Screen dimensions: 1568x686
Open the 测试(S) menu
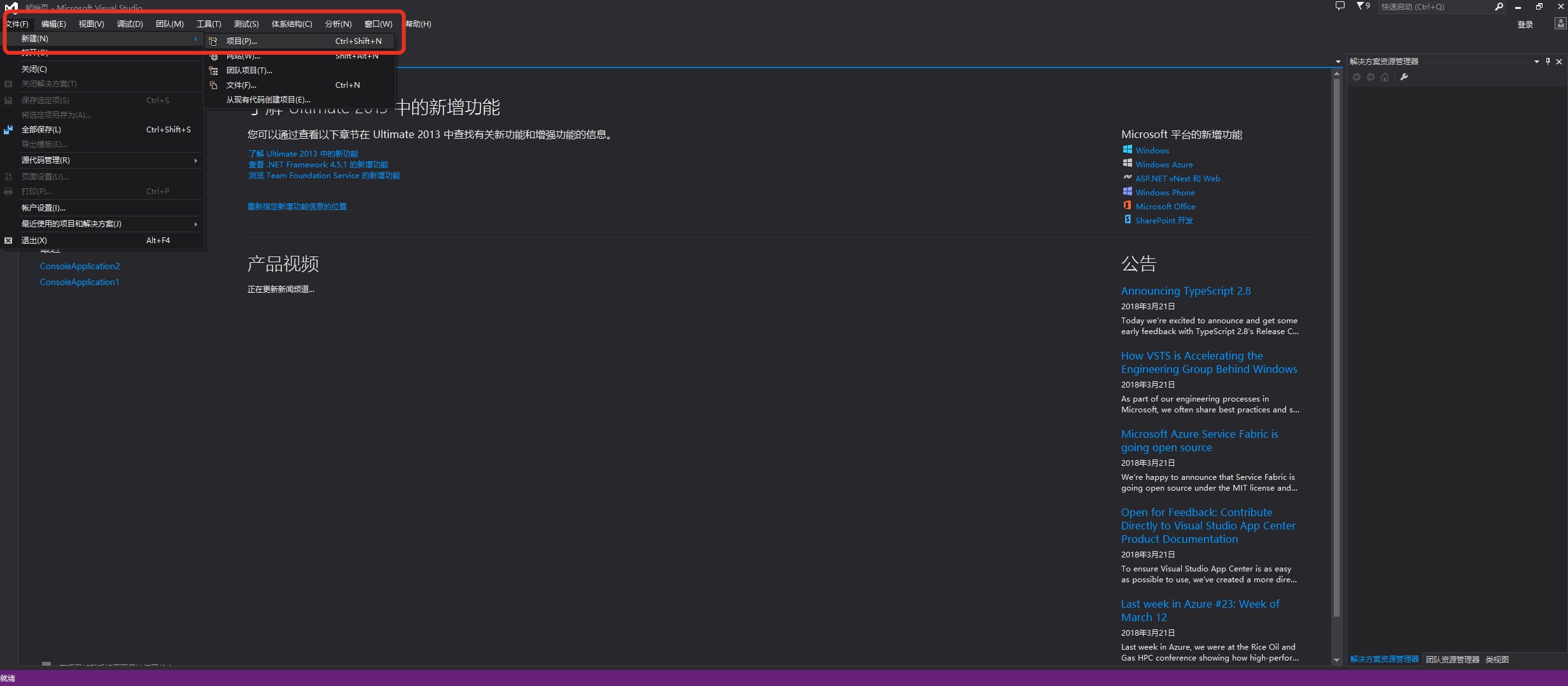click(x=246, y=24)
